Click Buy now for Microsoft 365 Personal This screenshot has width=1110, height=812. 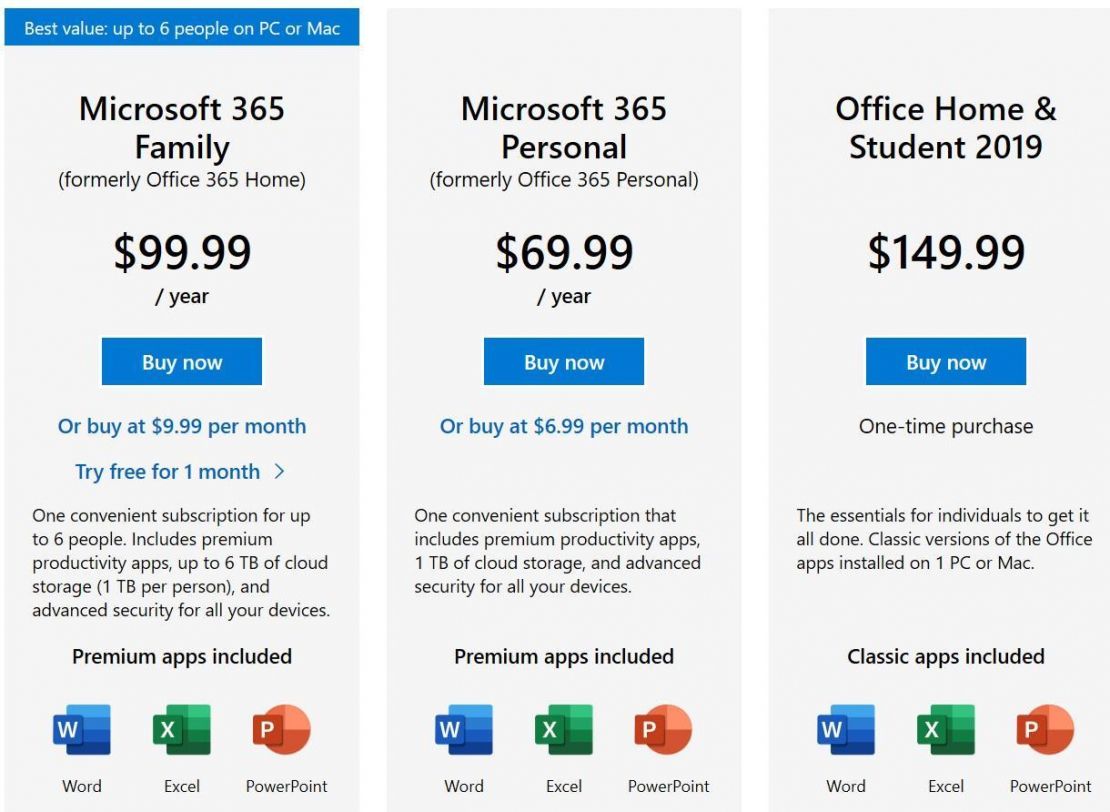(563, 361)
